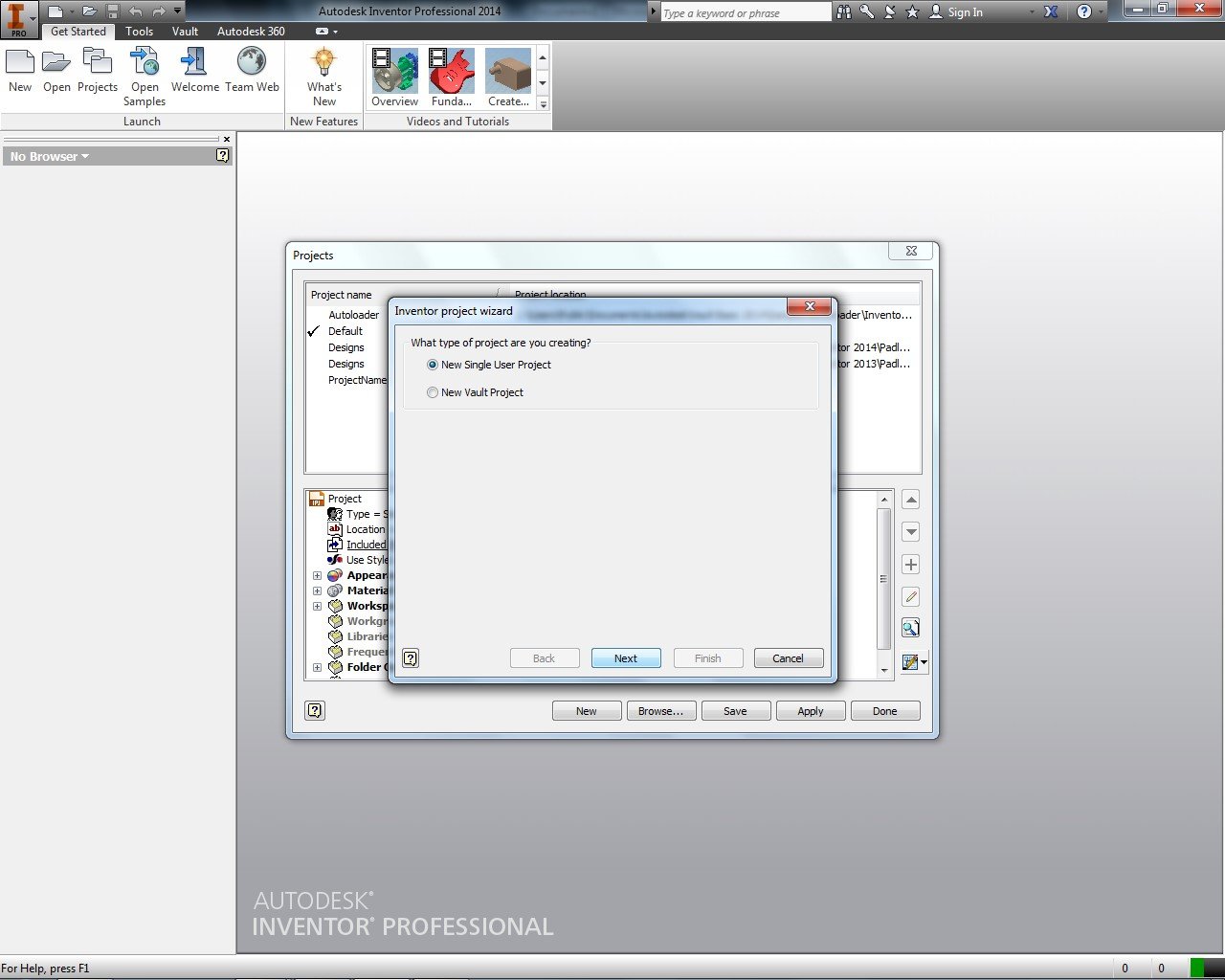Play the Overview video tutorial

394,77
